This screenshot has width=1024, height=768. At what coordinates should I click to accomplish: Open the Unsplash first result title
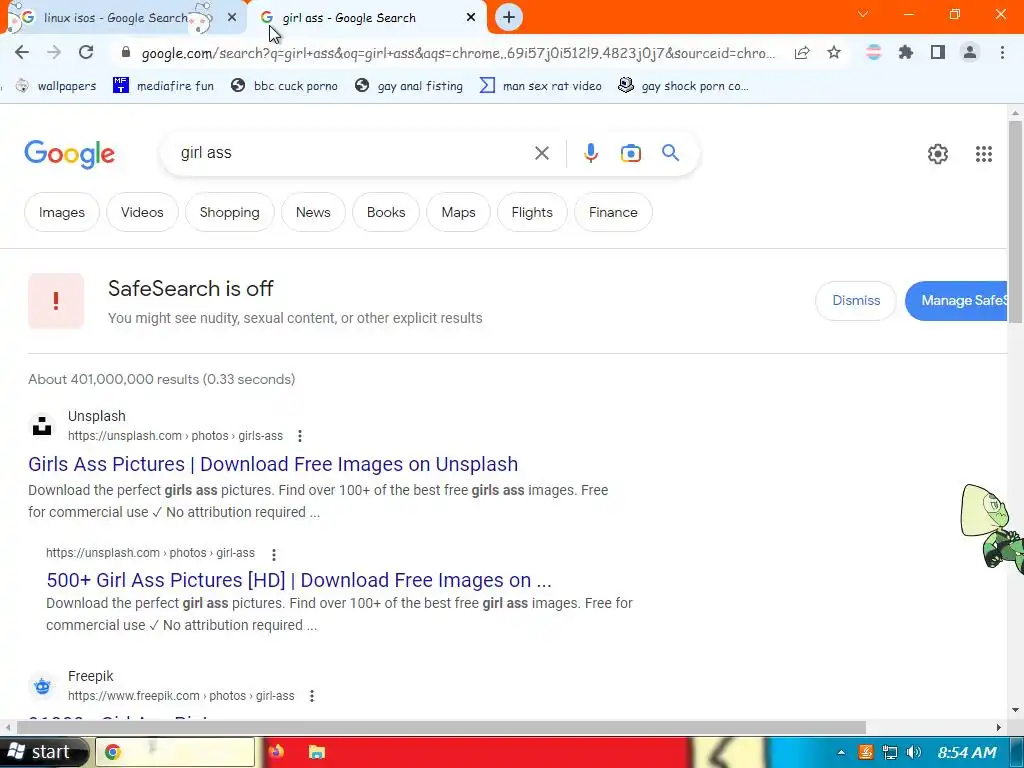pyautogui.click(x=273, y=464)
